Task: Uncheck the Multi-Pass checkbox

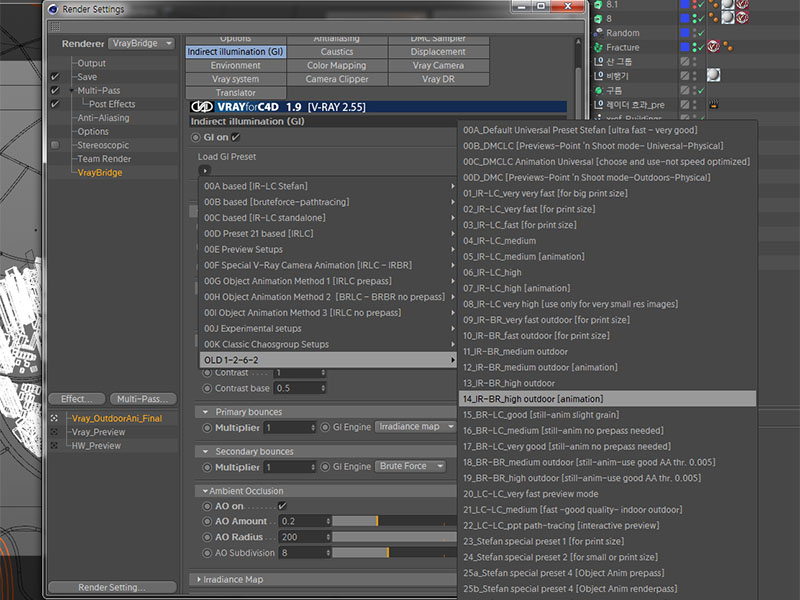Action: click(55, 90)
